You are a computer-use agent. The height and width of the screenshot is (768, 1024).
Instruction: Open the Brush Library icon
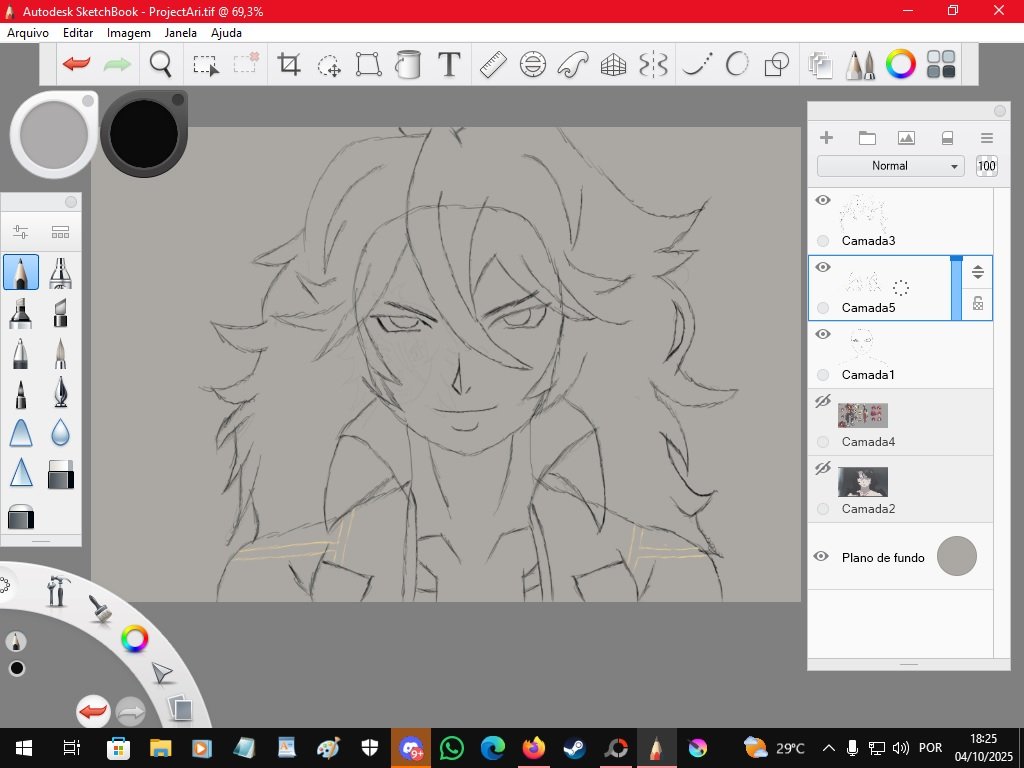pyautogui.click(x=60, y=232)
